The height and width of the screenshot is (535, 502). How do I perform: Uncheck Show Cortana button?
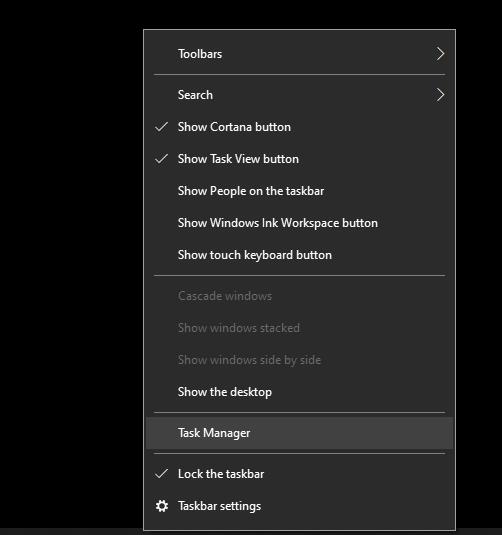coord(299,127)
